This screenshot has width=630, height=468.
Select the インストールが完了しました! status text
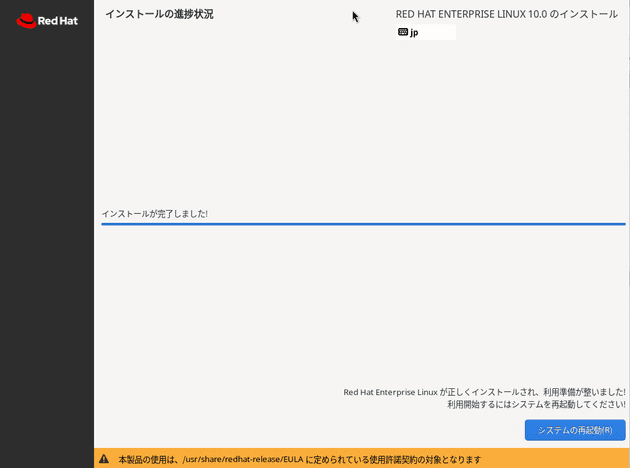click(155, 214)
